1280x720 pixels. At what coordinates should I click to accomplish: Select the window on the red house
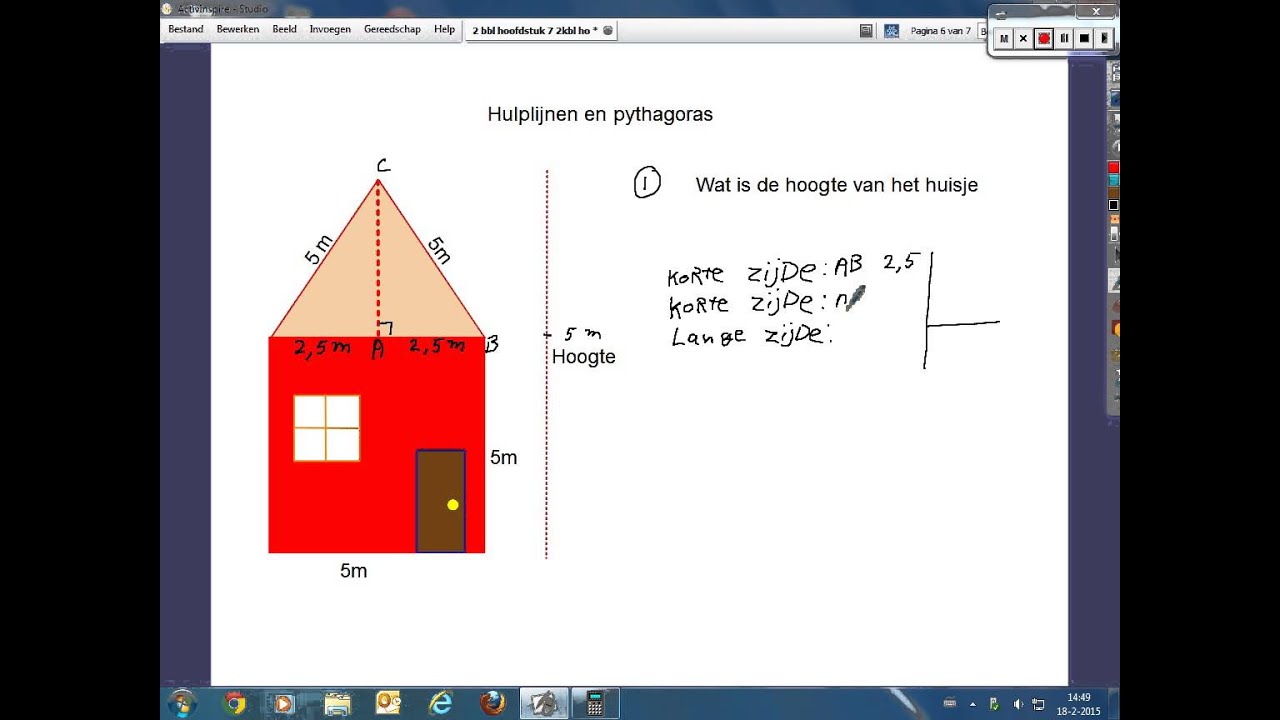[326, 428]
